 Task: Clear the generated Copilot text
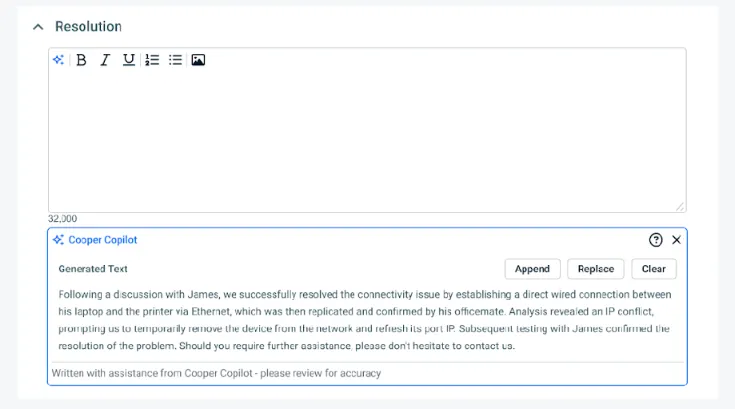point(654,269)
